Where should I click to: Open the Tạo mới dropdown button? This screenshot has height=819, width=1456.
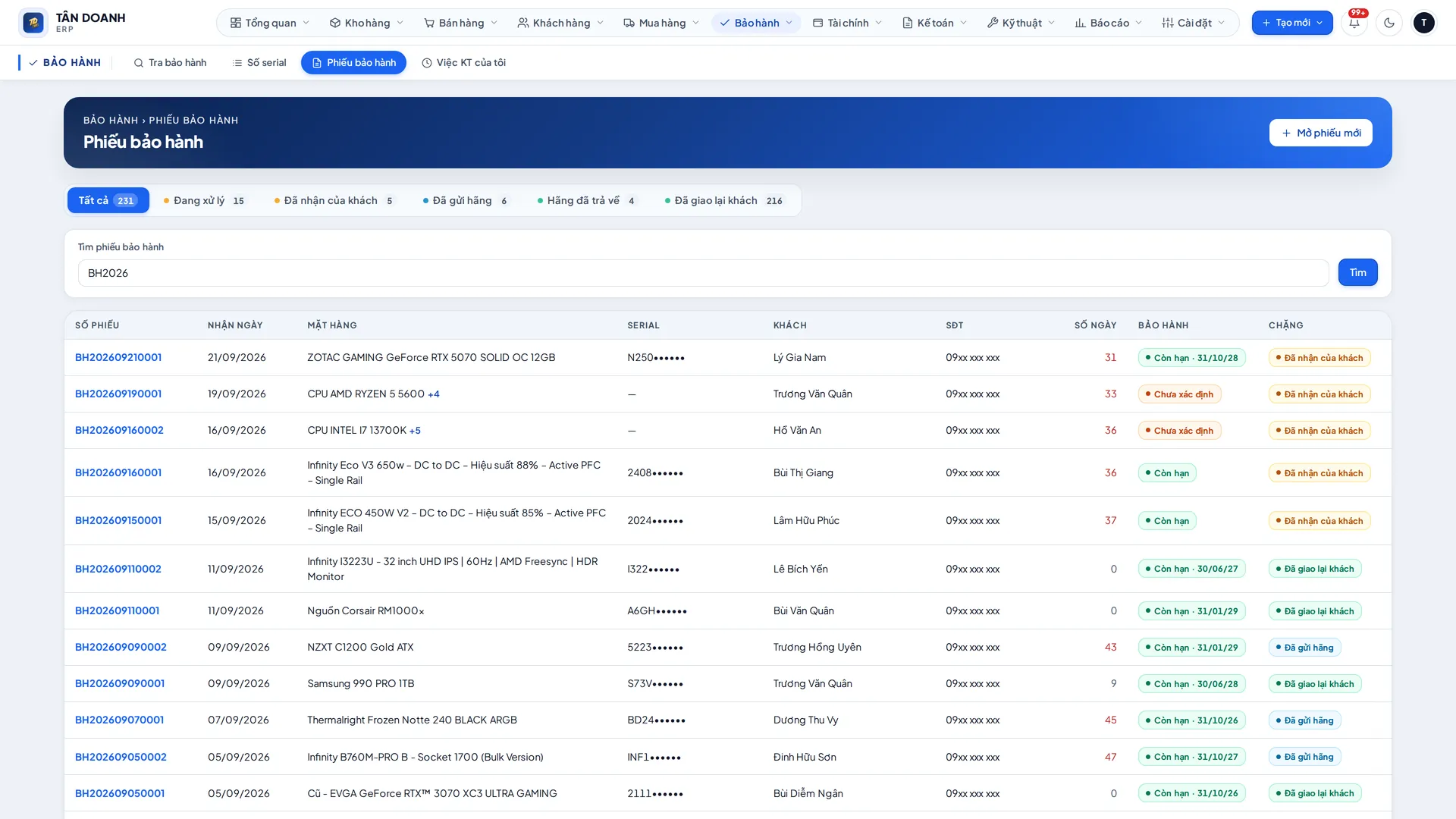pos(1292,23)
